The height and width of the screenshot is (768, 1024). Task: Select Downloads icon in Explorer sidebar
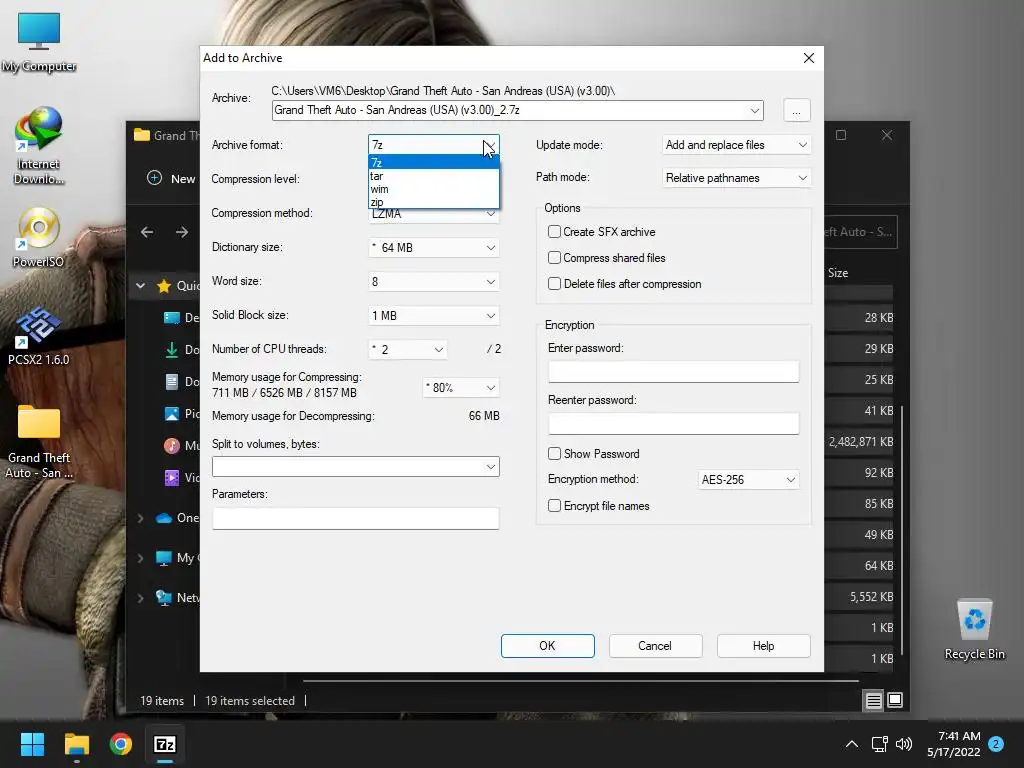click(172, 349)
